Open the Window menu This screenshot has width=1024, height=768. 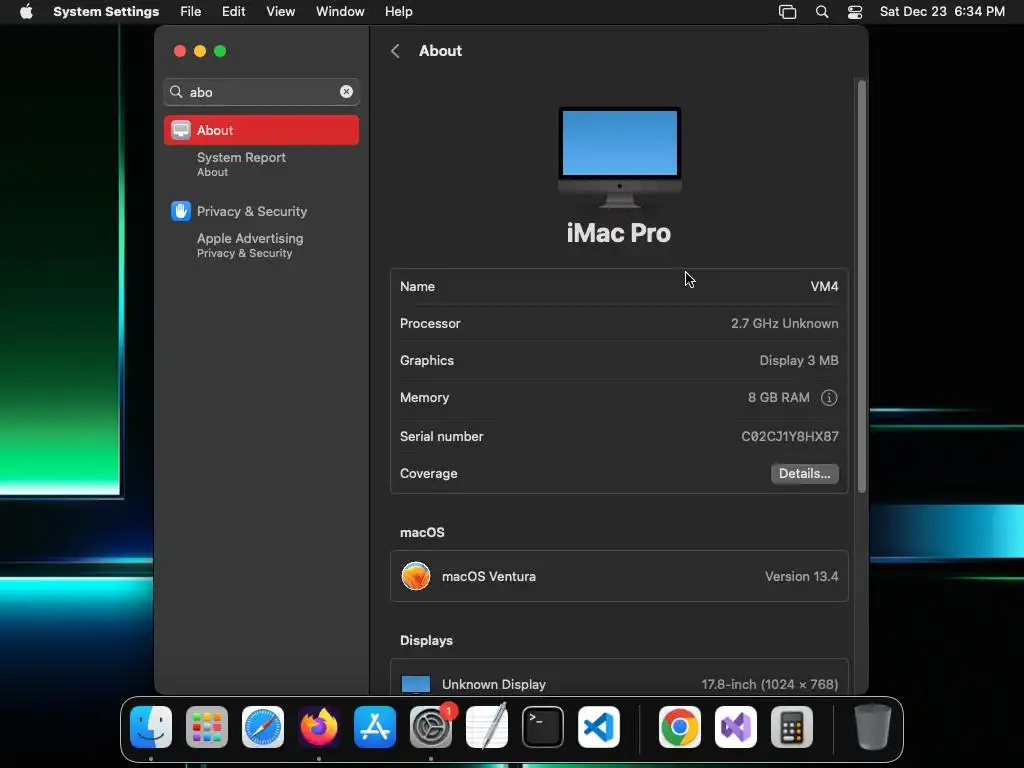click(340, 12)
